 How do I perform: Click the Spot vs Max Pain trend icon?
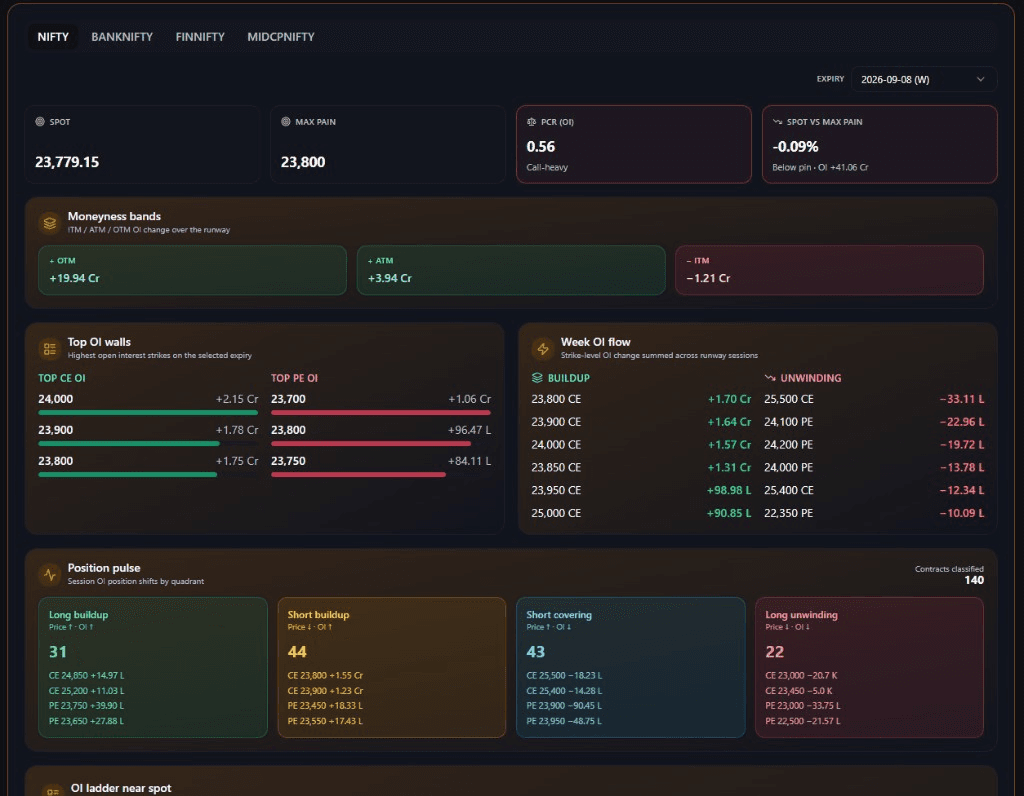pyautogui.click(x=777, y=121)
